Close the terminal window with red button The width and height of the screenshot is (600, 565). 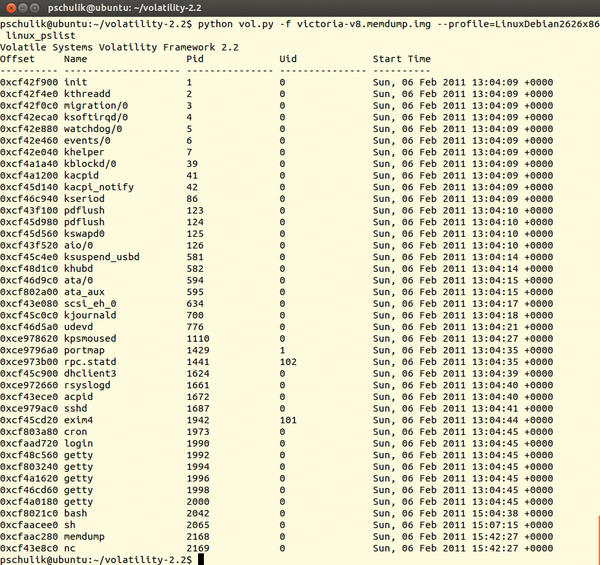pyautogui.click(x=11, y=7)
